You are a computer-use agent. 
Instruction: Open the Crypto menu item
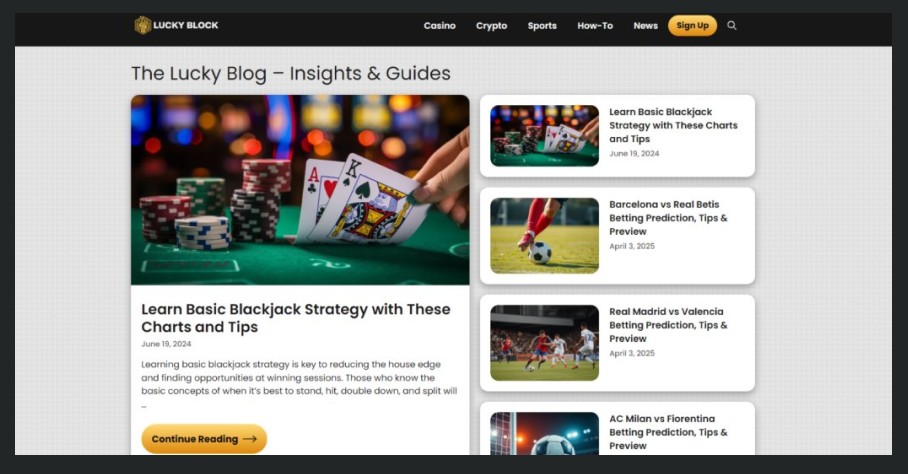tap(492, 25)
